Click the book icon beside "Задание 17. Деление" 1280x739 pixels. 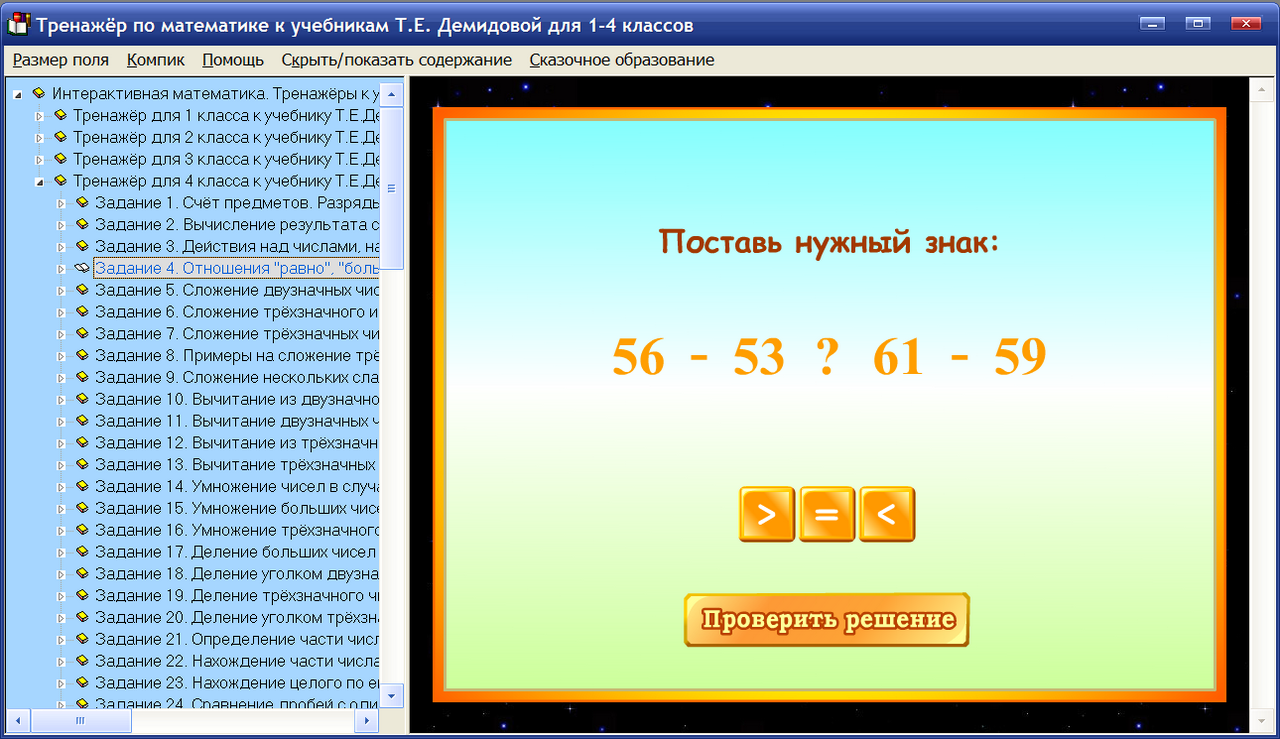coord(82,552)
